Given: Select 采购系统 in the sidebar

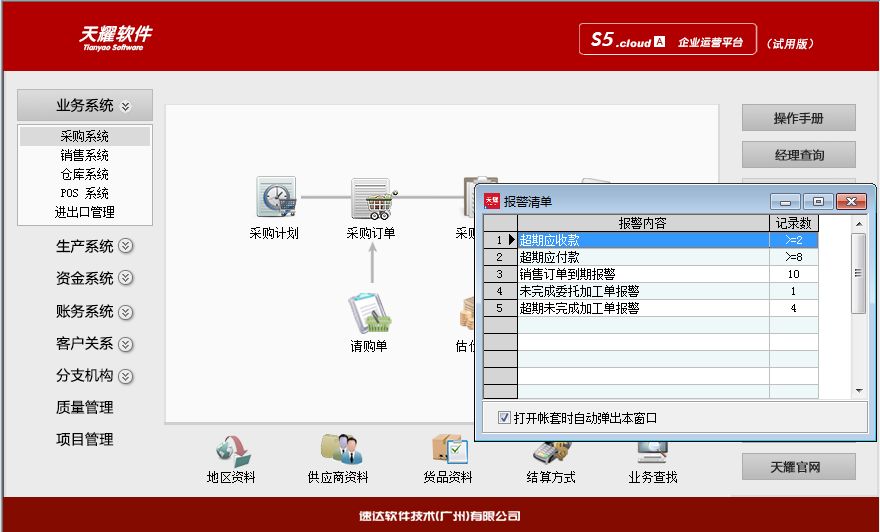Looking at the screenshot, I should coord(85,136).
